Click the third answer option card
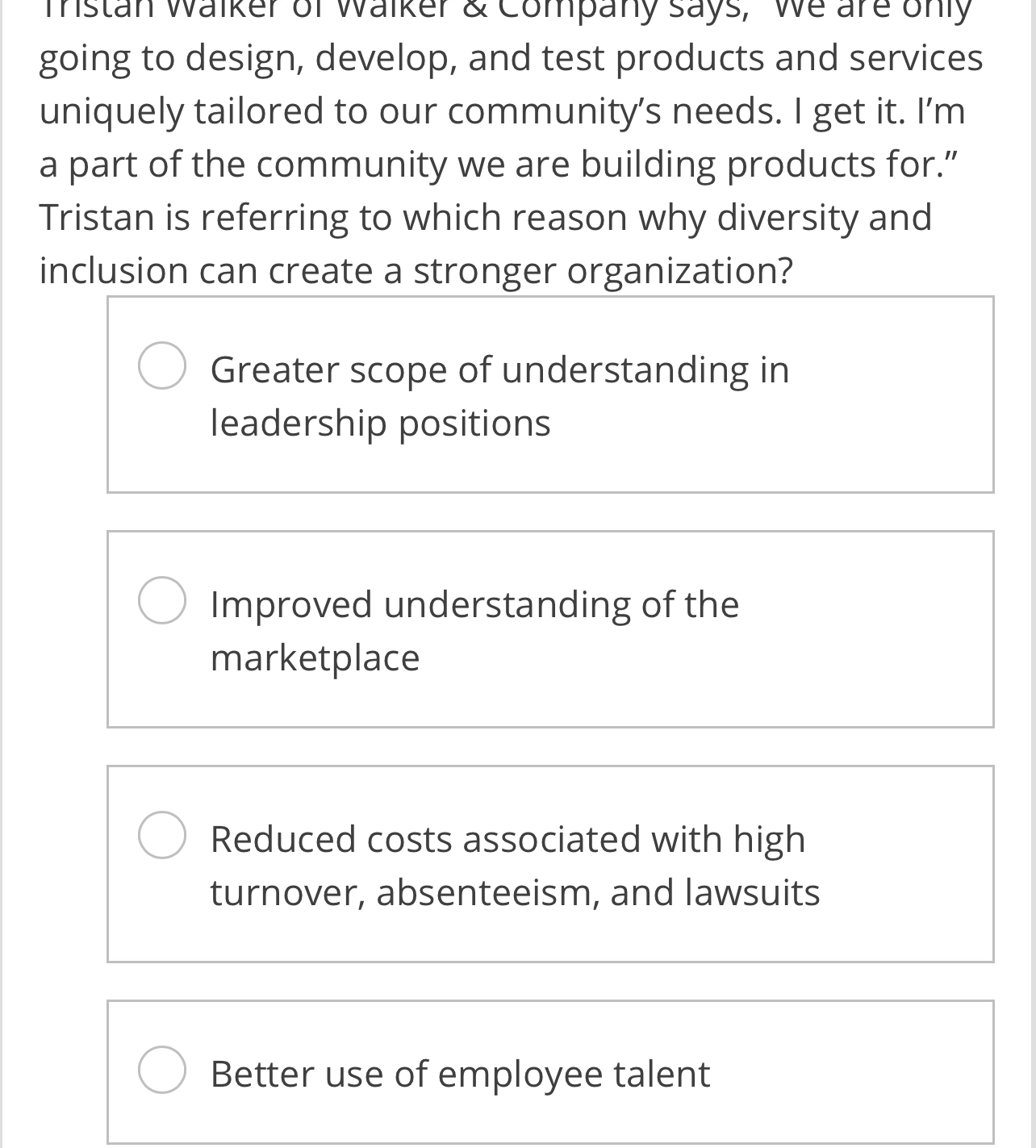1036x1148 pixels. 550,863
